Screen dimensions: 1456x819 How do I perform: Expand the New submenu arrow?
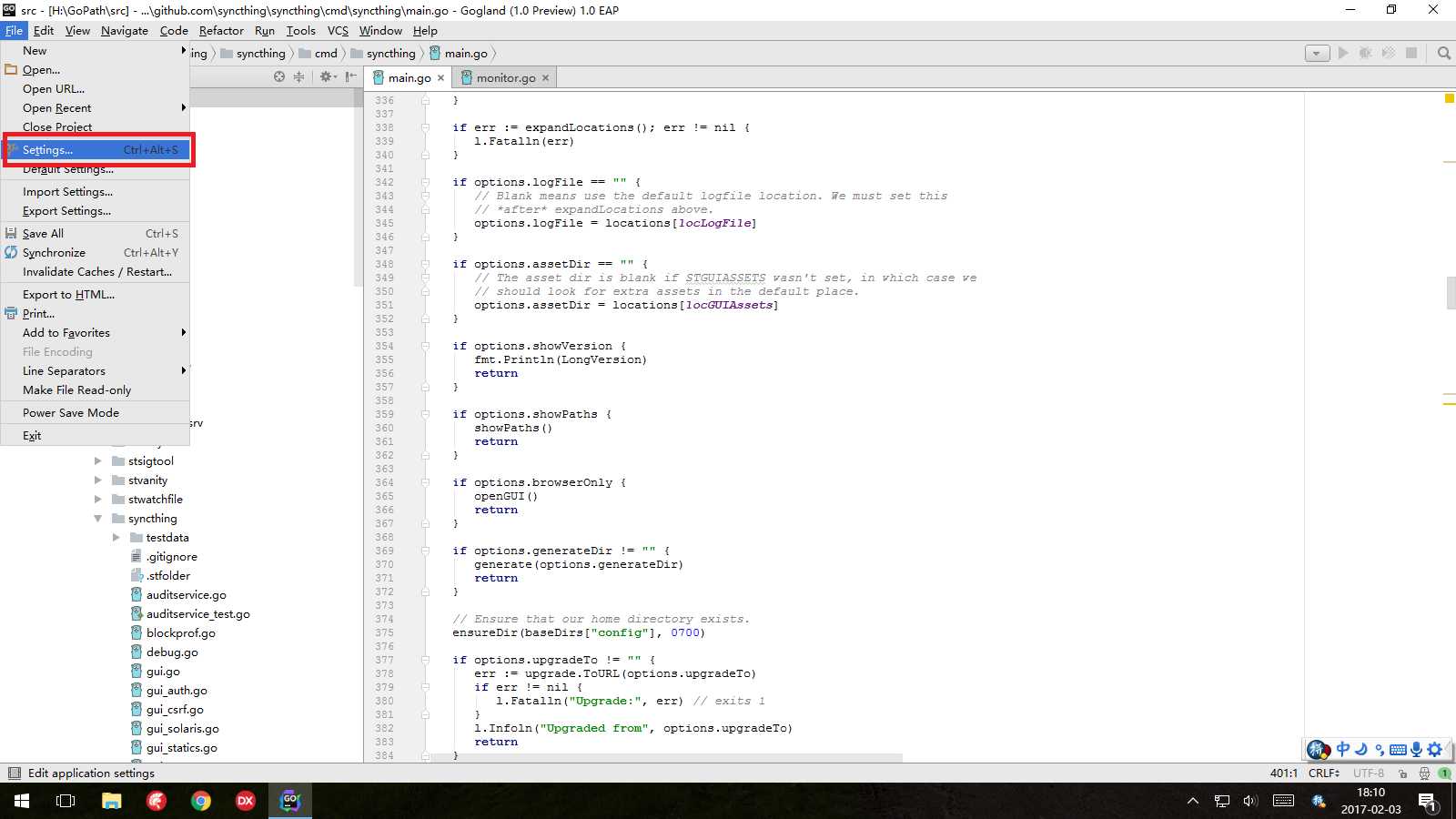[x=184, y=51]
